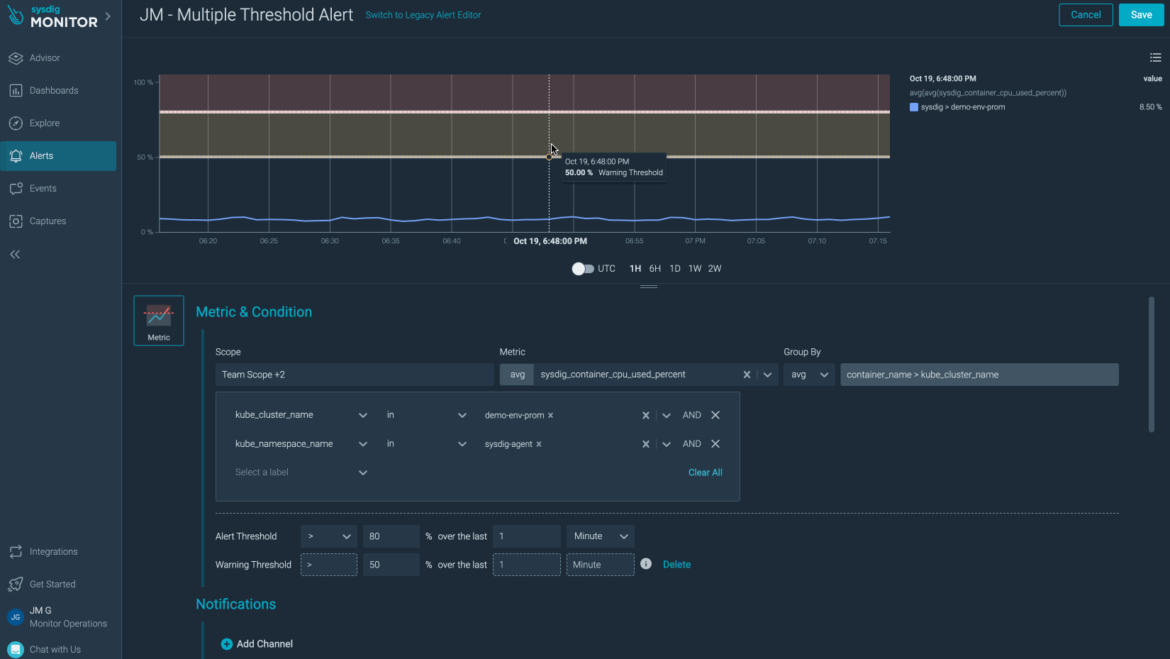This screenshot has height=659, width=1170.
Task: Click the Get Started rocket icon
Action: pyautogui.click(x=16, y=584)
